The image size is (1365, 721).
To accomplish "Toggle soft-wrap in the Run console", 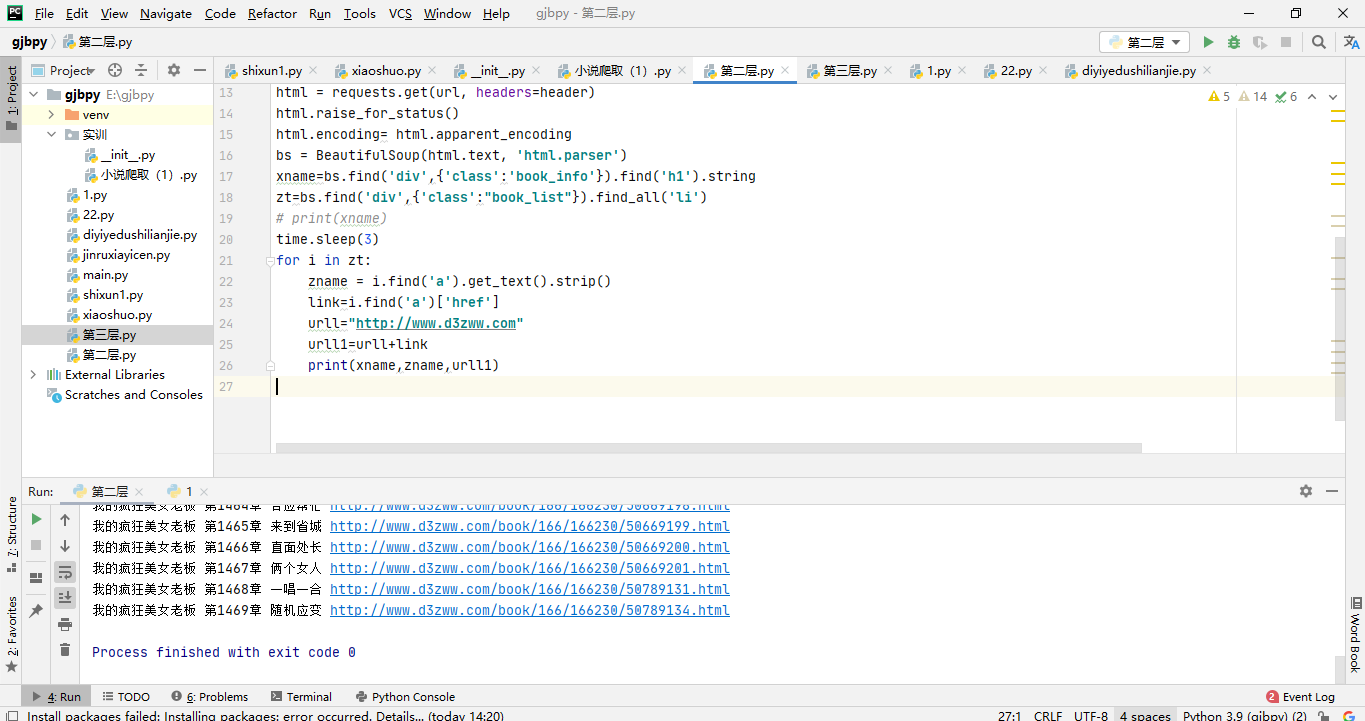I will pyautogui.click(x=65, y=572).
